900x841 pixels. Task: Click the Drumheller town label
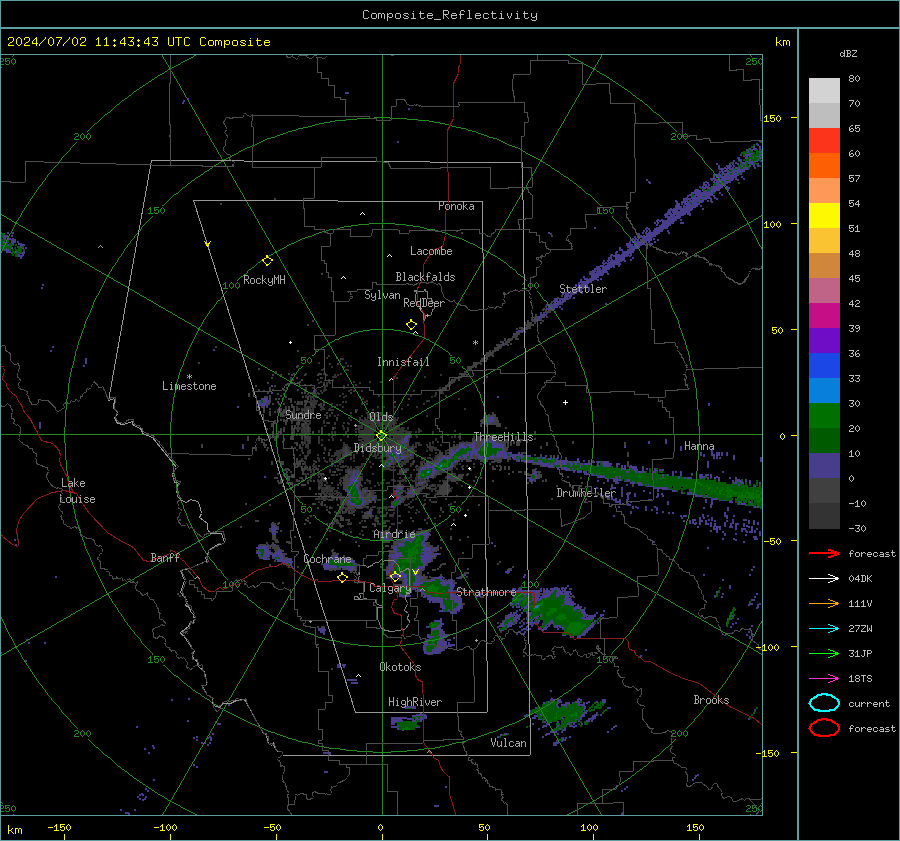point(586,493)
